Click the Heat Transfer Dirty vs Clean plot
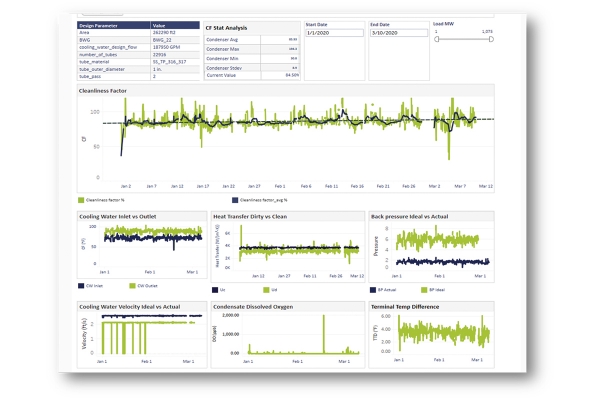Viewport: 600px width, 400px height. pos(298,247)
